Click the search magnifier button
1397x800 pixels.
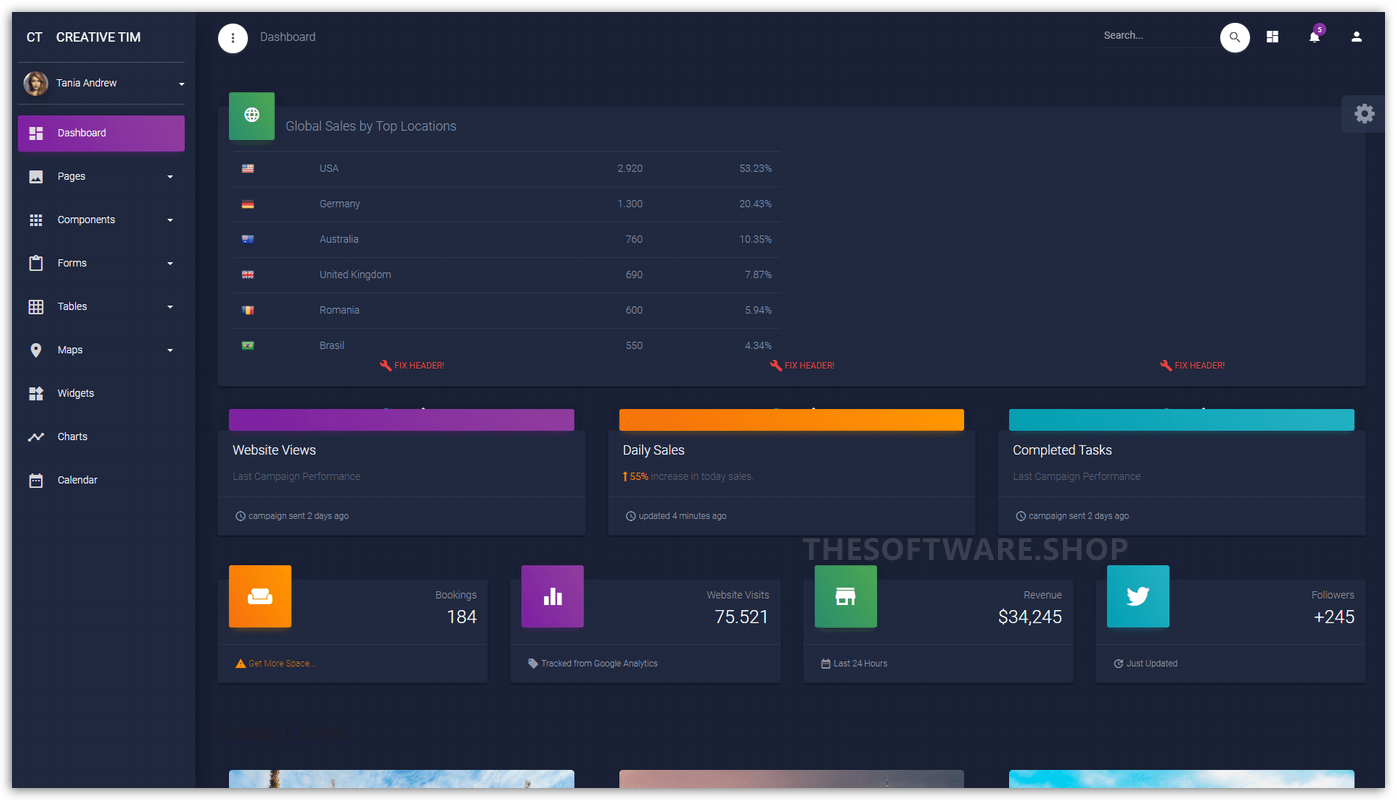(x=1234, y=37)
